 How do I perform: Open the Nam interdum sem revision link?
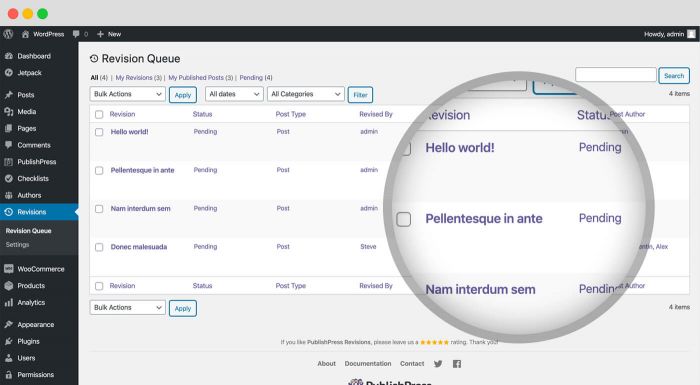click(x=141, y=209)
